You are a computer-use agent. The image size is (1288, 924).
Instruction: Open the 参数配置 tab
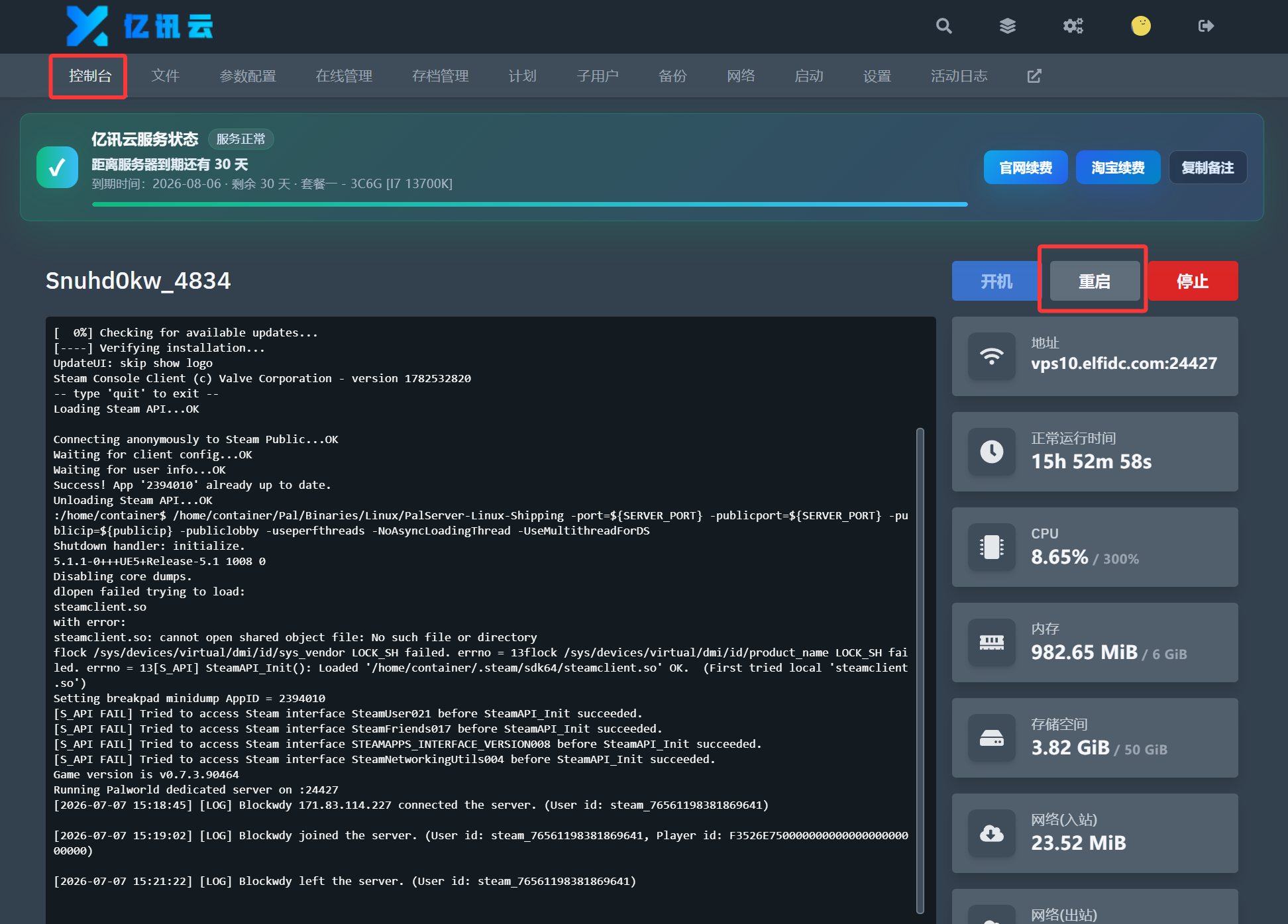pyautogui.click(x=248, y=76)
